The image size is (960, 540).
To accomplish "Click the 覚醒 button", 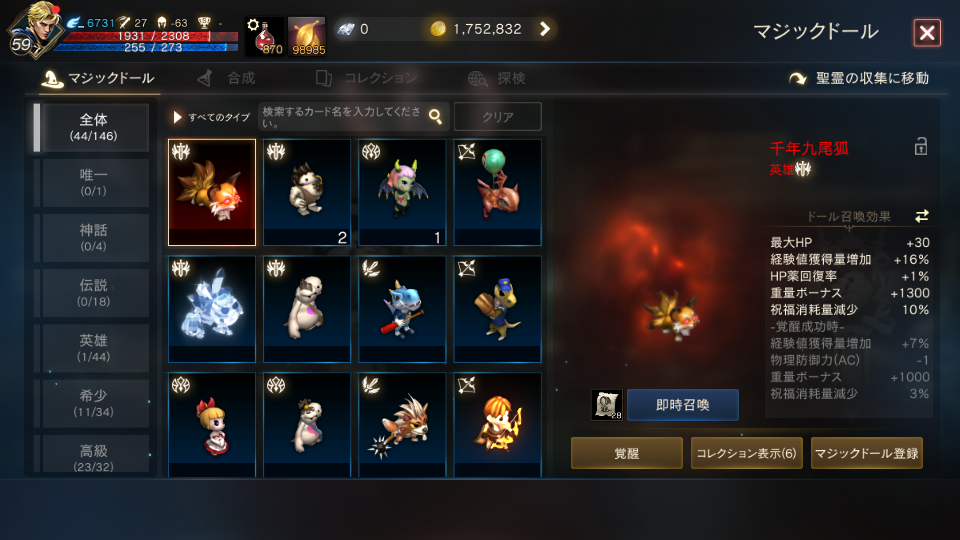I will (626, 453).
